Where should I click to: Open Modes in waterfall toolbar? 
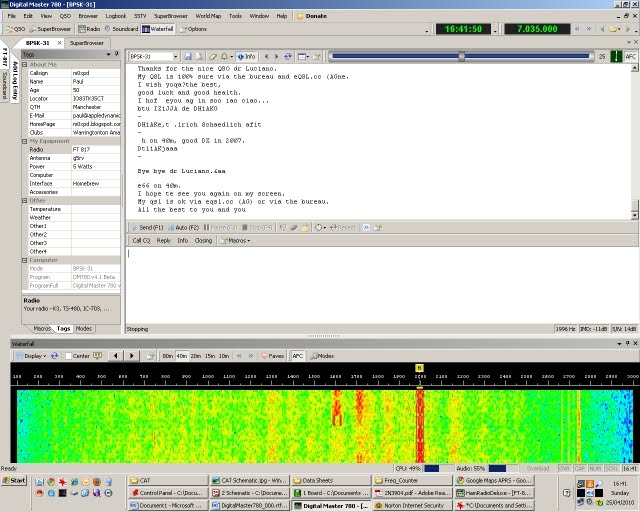[322, 356]
